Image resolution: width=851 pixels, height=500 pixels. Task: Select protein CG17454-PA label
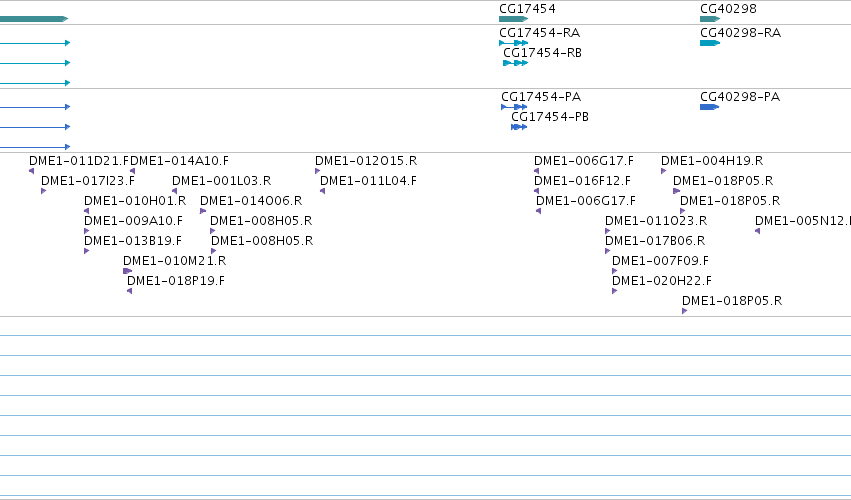541,97
